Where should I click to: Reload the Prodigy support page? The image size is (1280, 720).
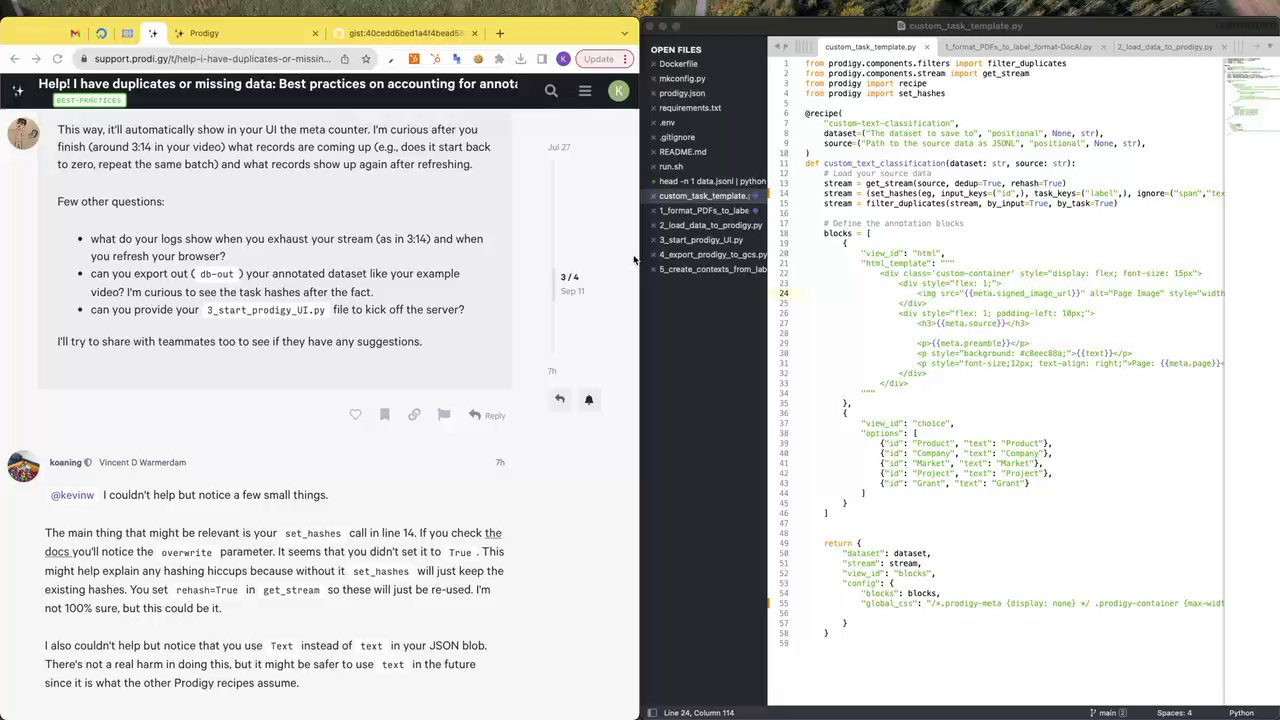(x=59, y=59)
